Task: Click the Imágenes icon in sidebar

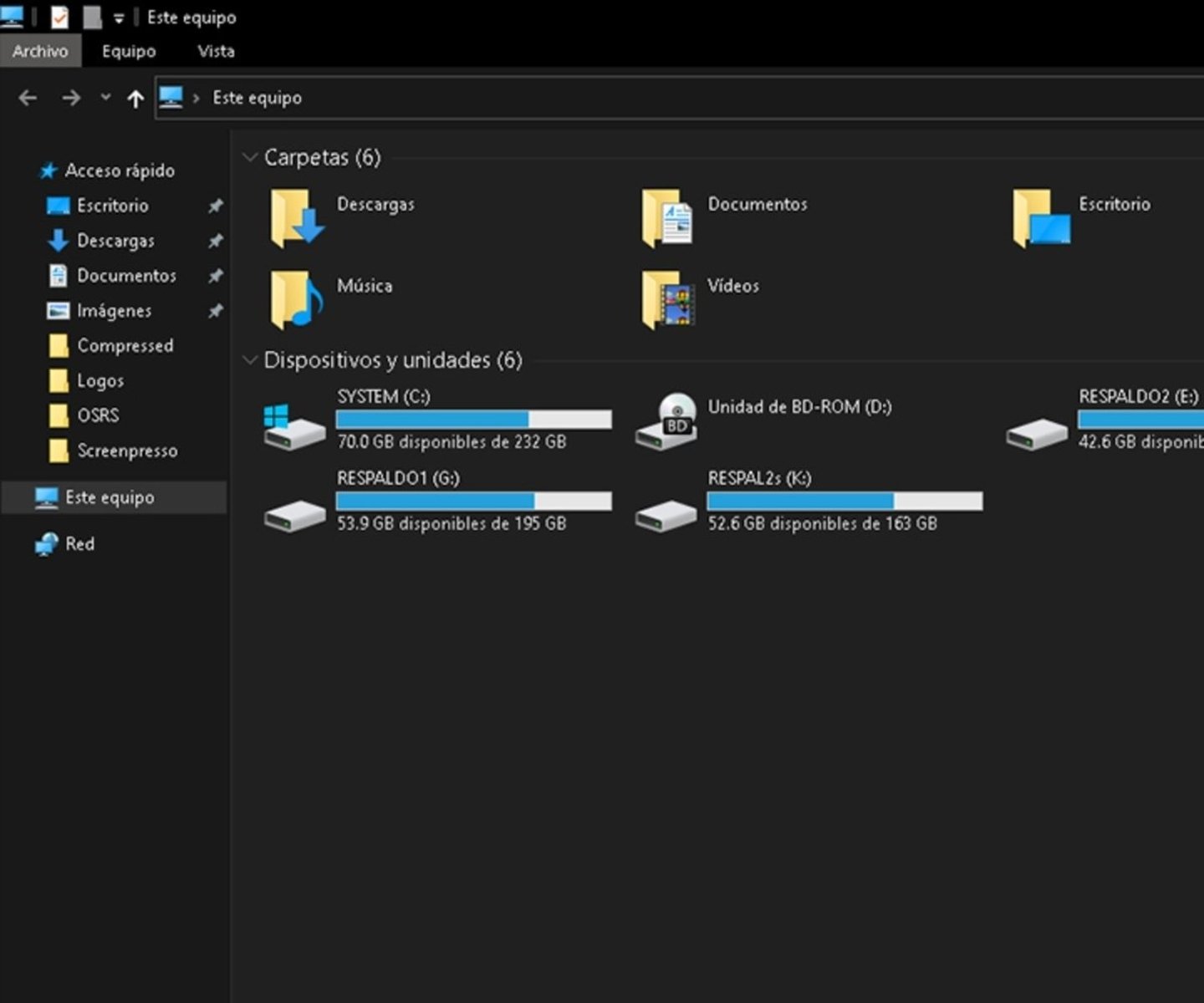Action: [58, 311]
